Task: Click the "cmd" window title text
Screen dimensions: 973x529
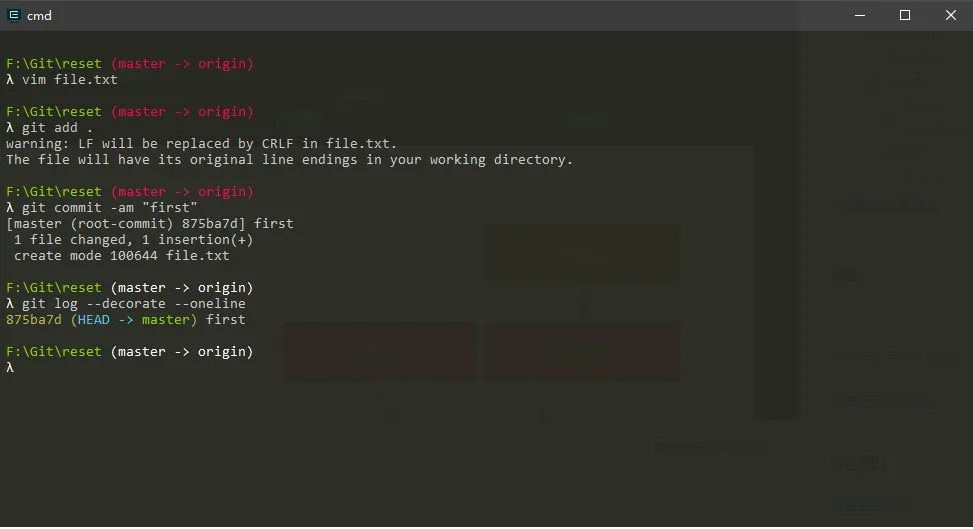Action: tap(39, 15)
